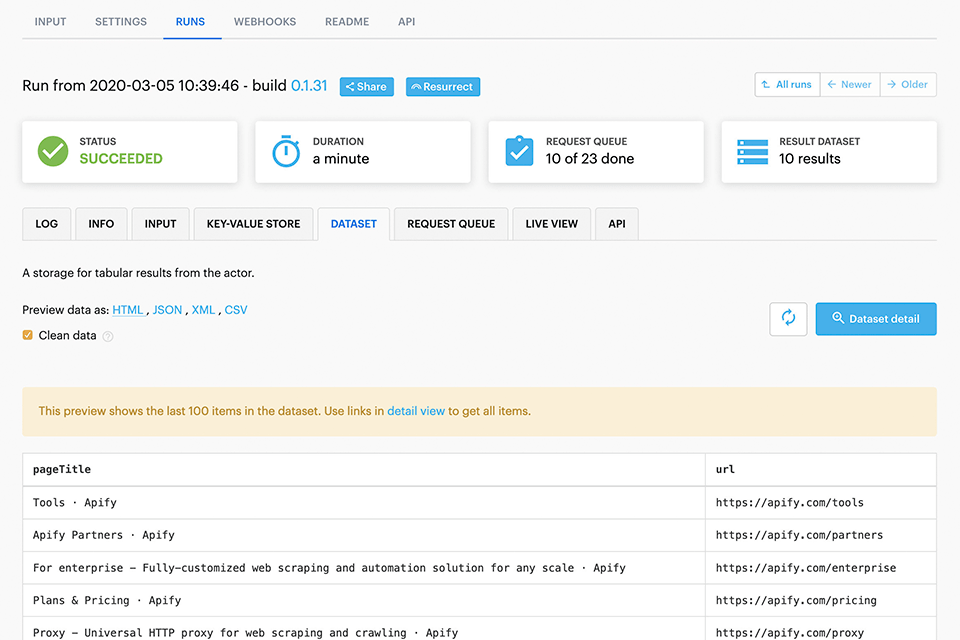Screen dimensions: 960x640
Task: Toggle the Clean data checkbox
Action: (x=28, y=335)
